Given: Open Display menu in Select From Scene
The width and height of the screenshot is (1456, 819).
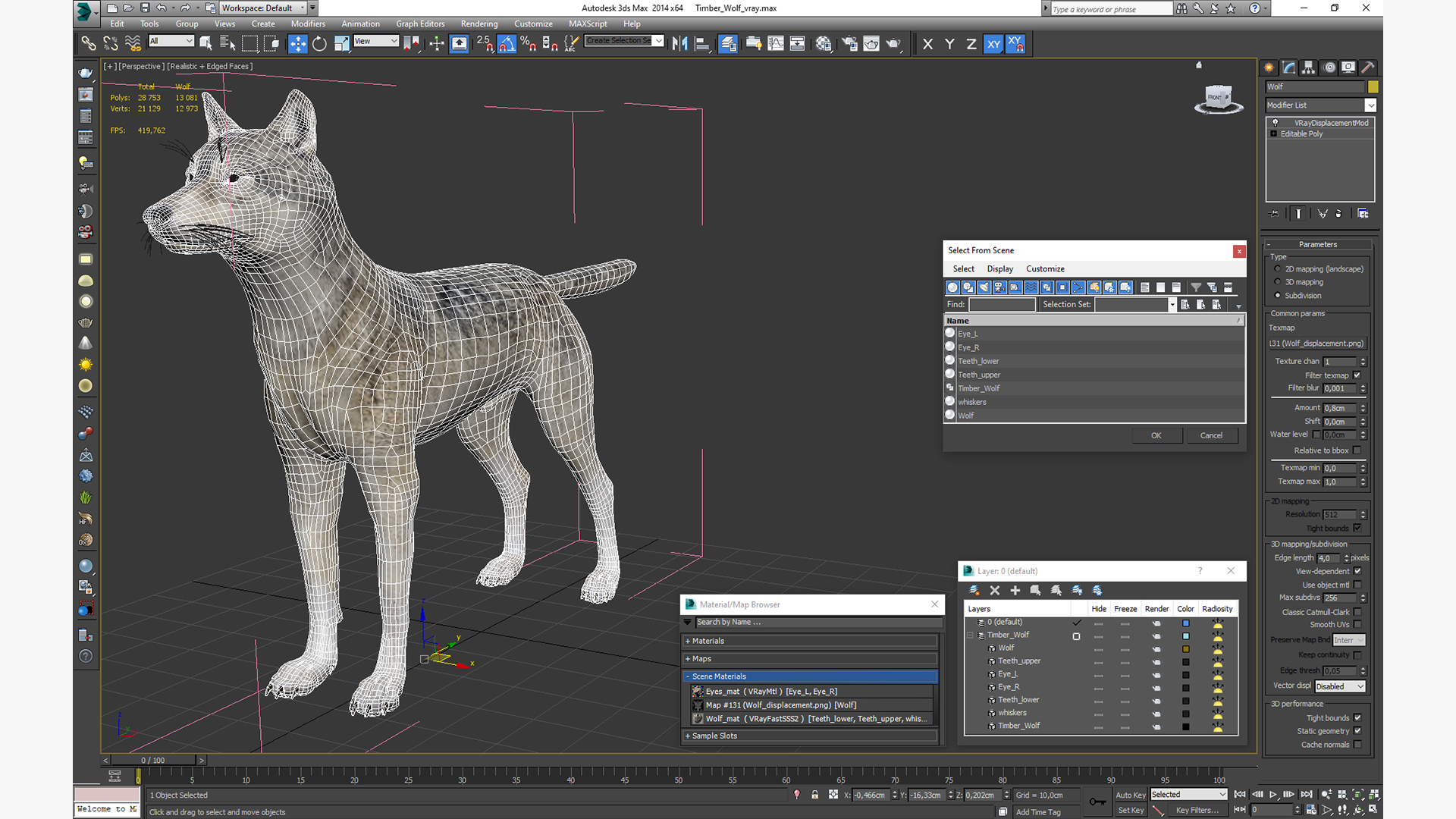Looking at the screenshot, I should click(x=999, y=269).
